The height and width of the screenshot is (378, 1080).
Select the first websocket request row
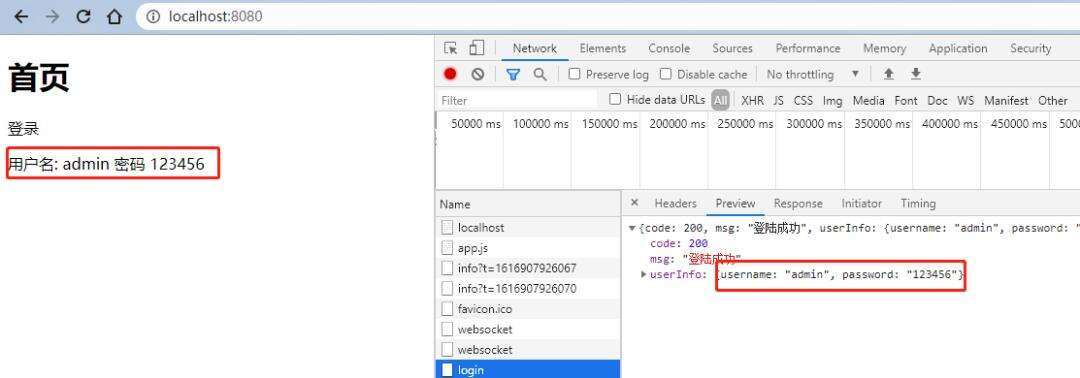tap(528, 329)
